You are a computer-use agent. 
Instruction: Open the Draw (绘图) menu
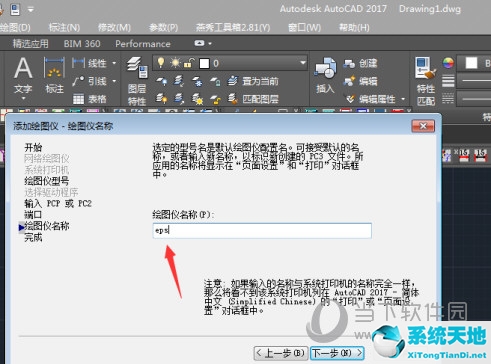click(15, 27)
